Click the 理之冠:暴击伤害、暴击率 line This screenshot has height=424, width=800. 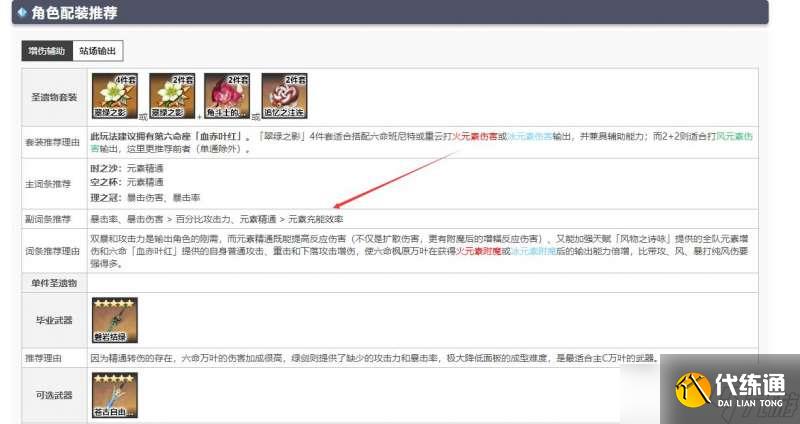145,197
